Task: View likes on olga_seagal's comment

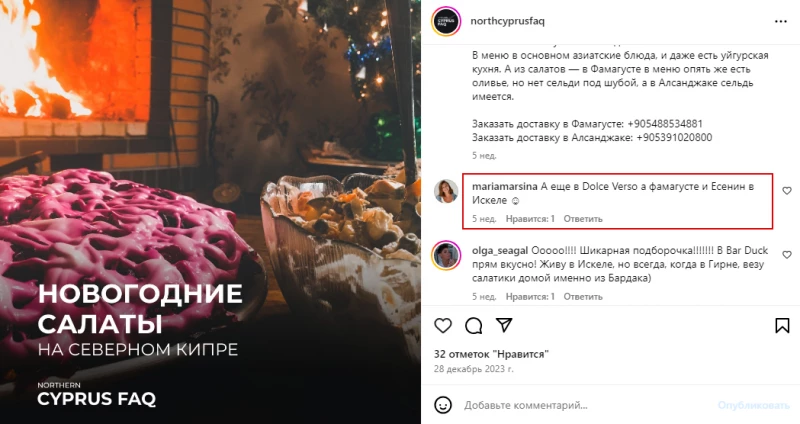Action: pos(530,296)
